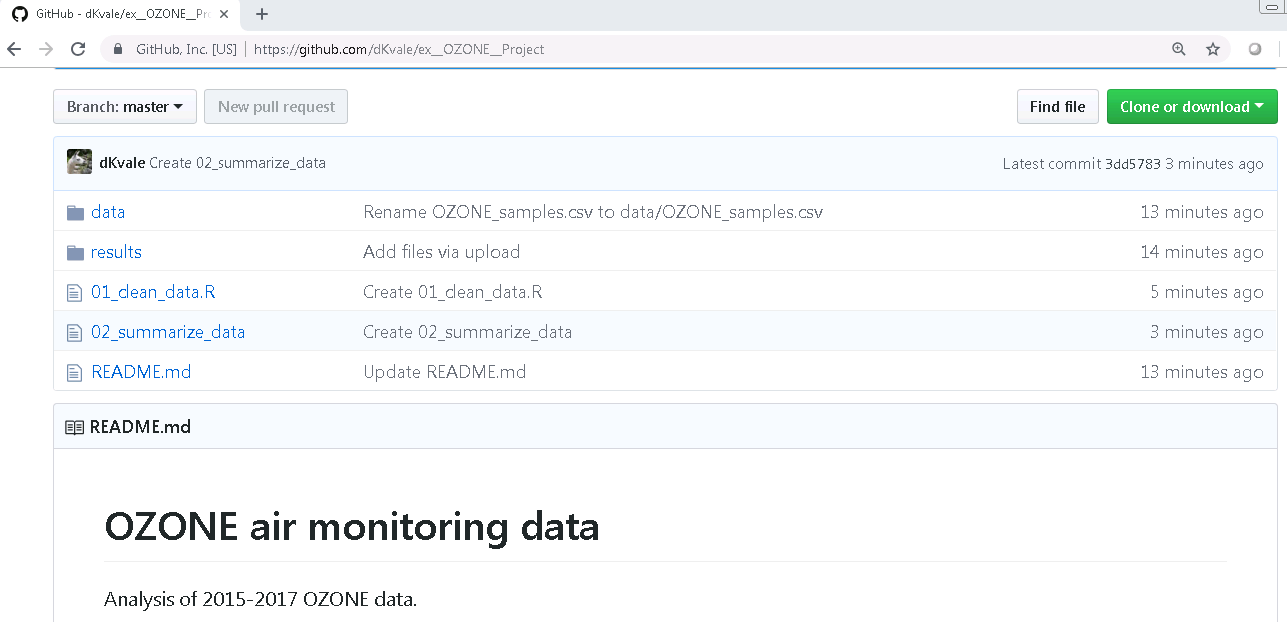Select the GitHub browser tab
This screenshot has width=1287, height=622.
(x=120, y=14)
